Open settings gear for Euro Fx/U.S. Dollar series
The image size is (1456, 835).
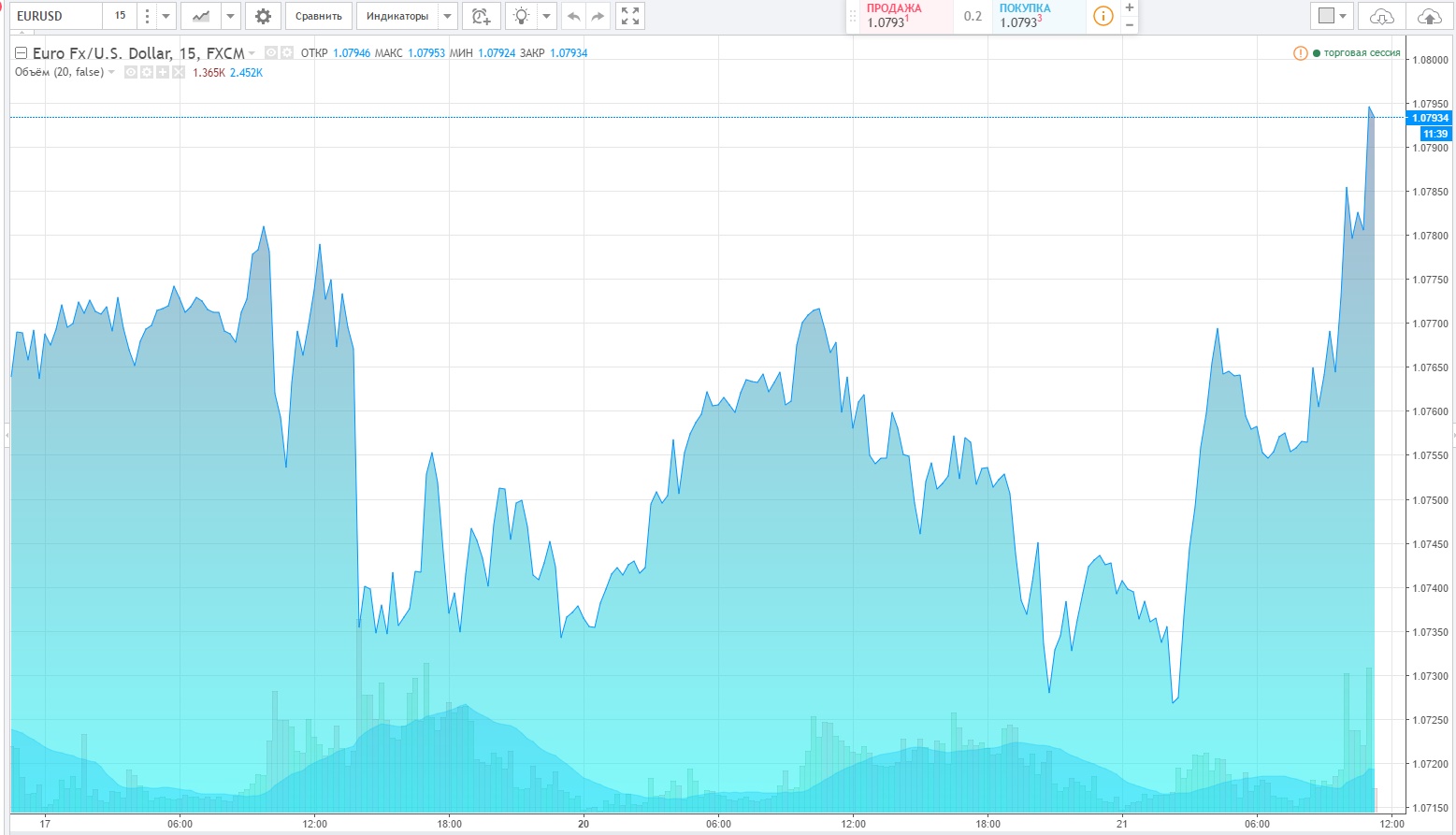click(287, 52)
